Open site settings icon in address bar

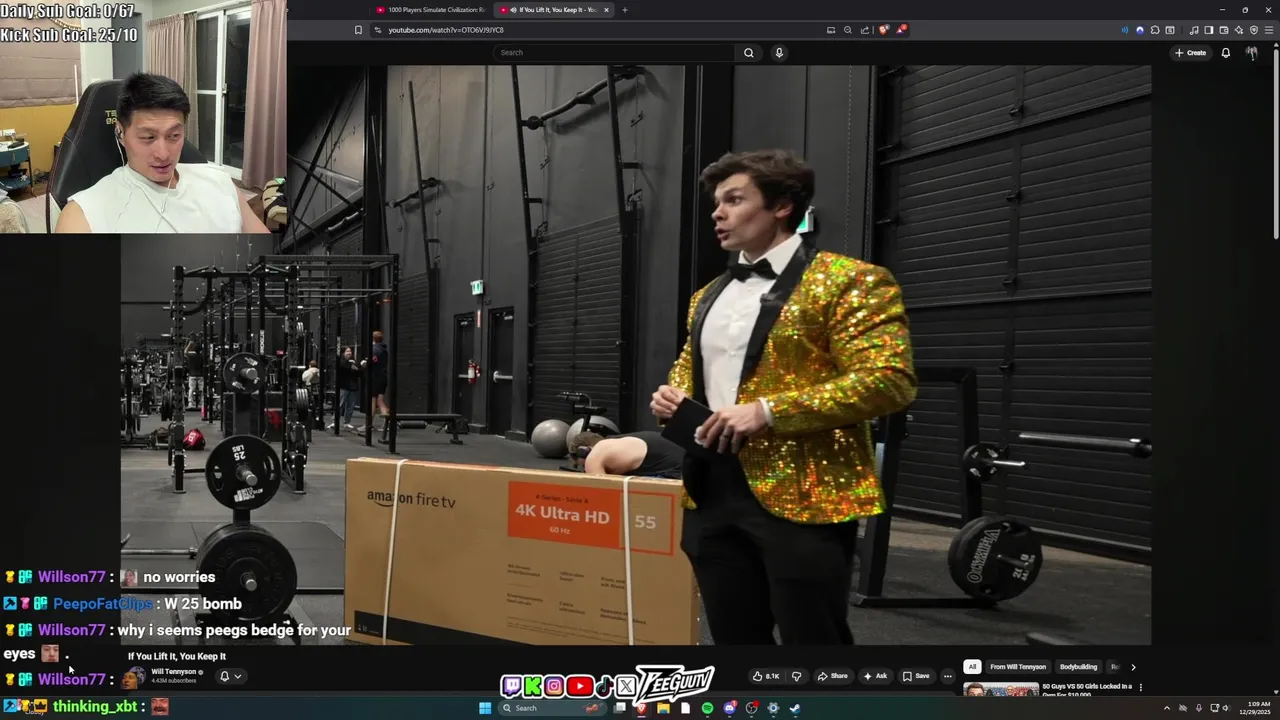click(x=378, y=30)
